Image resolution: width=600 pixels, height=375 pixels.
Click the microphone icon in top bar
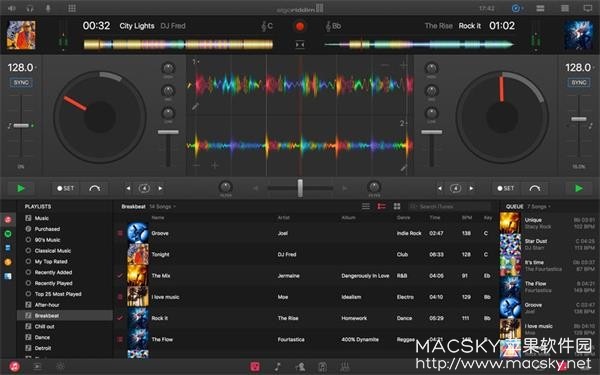[48, 8]
